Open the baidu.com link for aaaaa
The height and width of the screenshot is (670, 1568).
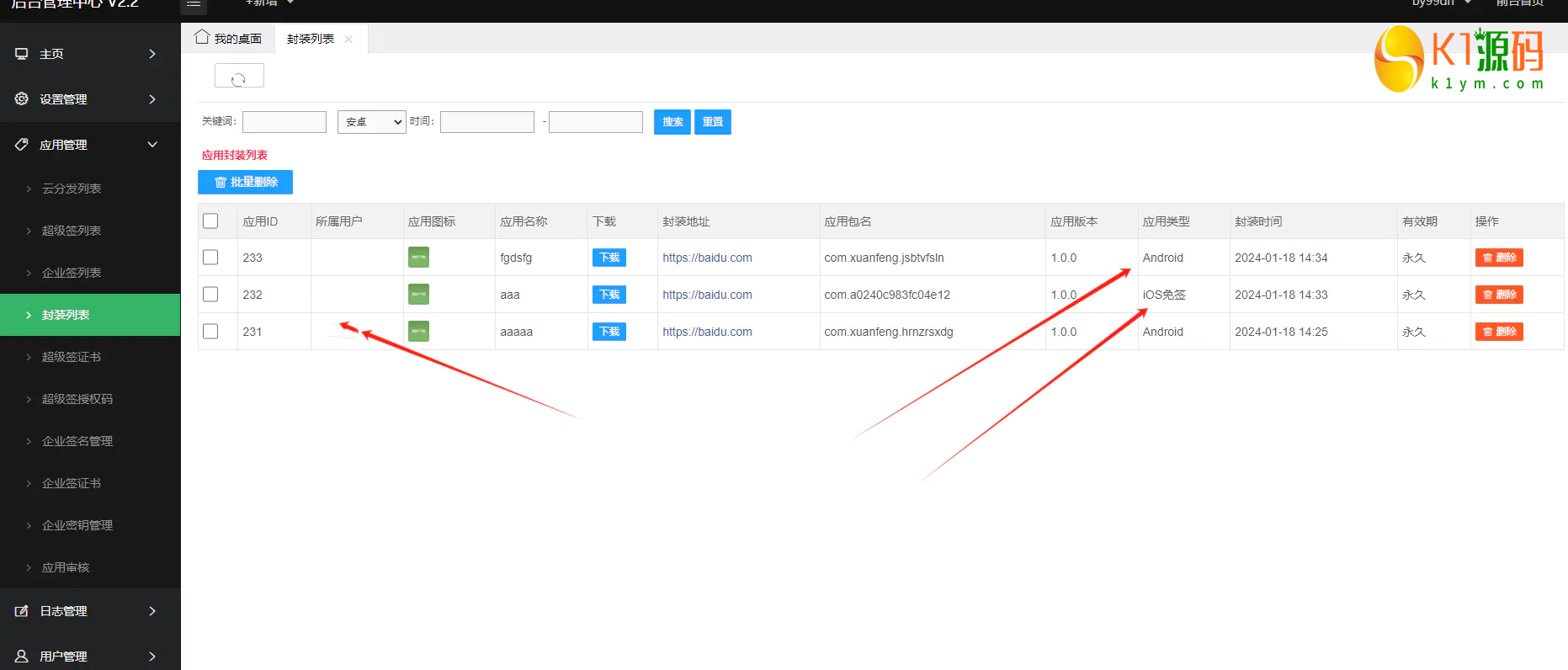click(707, 332)
